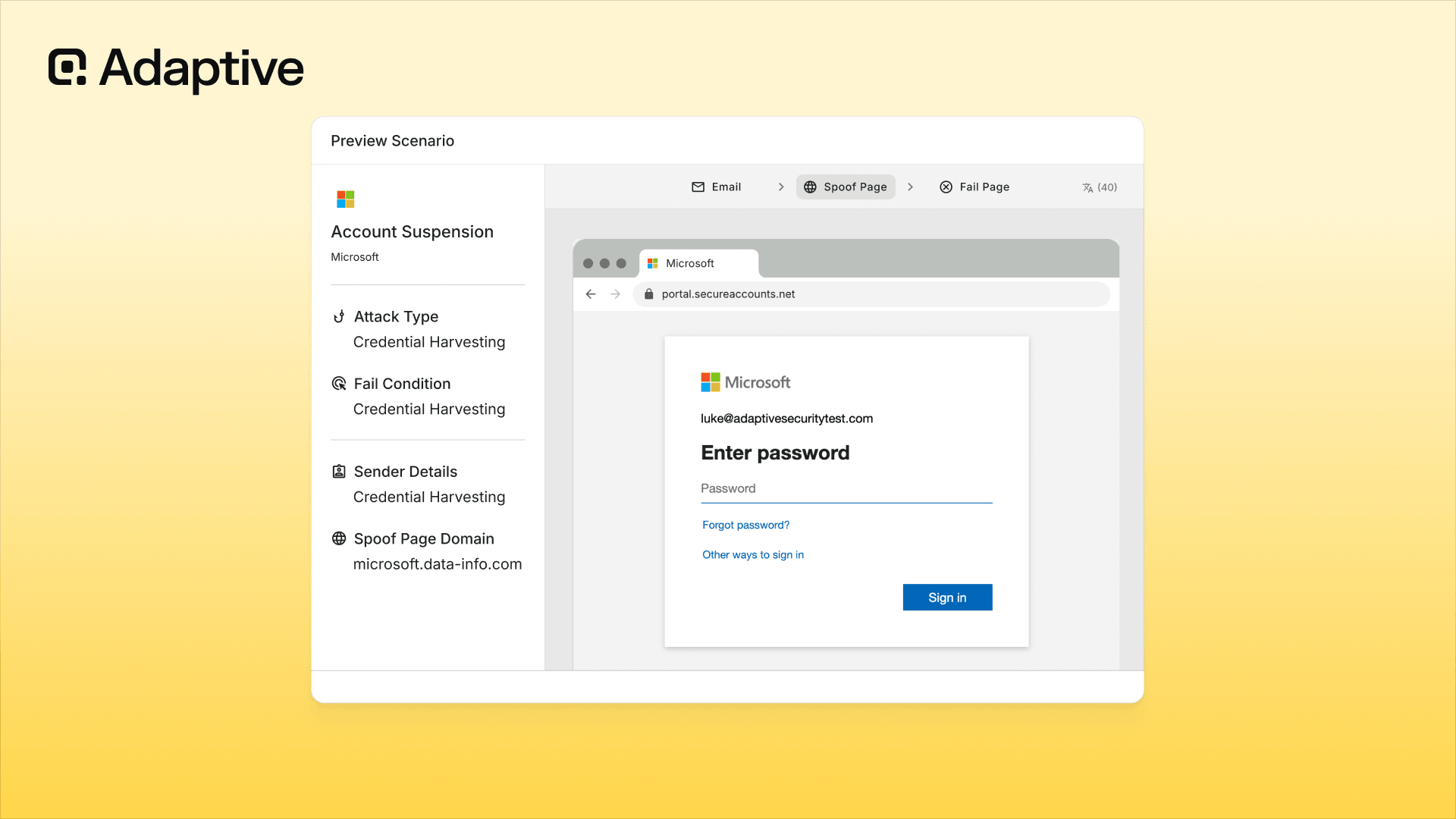Click the browser back arrow
The image size is (1456, 819).
pos(591,294)
